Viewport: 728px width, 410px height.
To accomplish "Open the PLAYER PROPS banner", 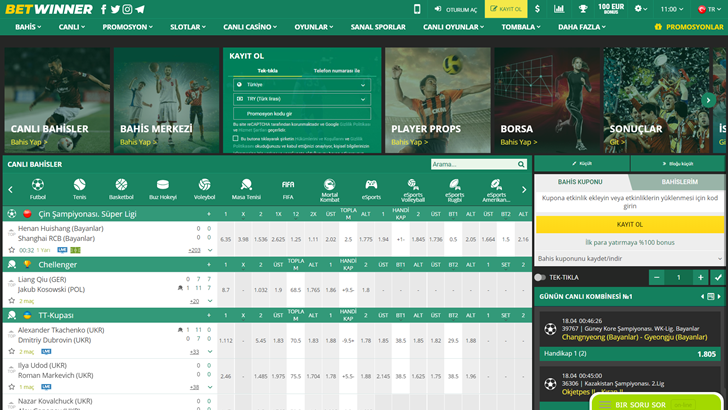I will [437, 100].
